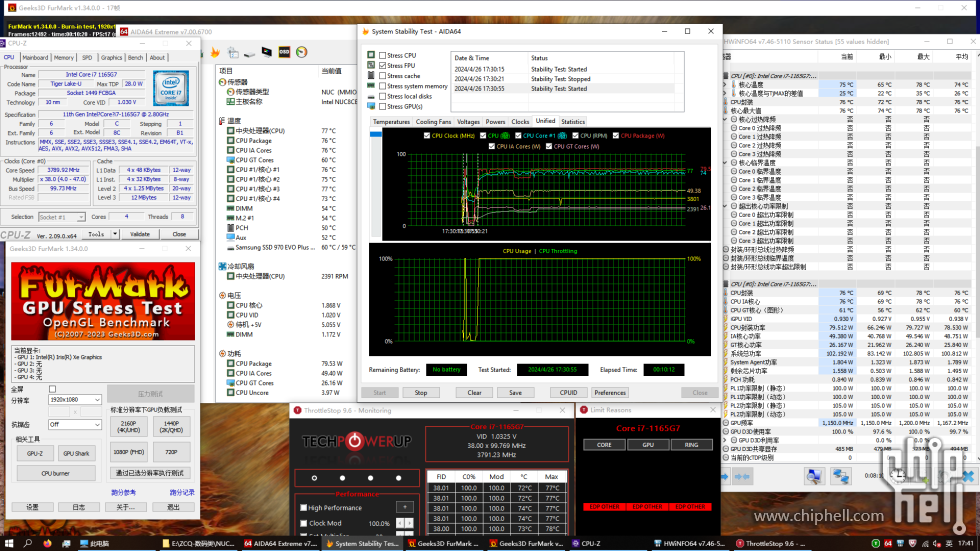The height and width of the screenshot is (551, 980).
Task: Click the HWiNFO monitor search icon
Action: (814, 477)
